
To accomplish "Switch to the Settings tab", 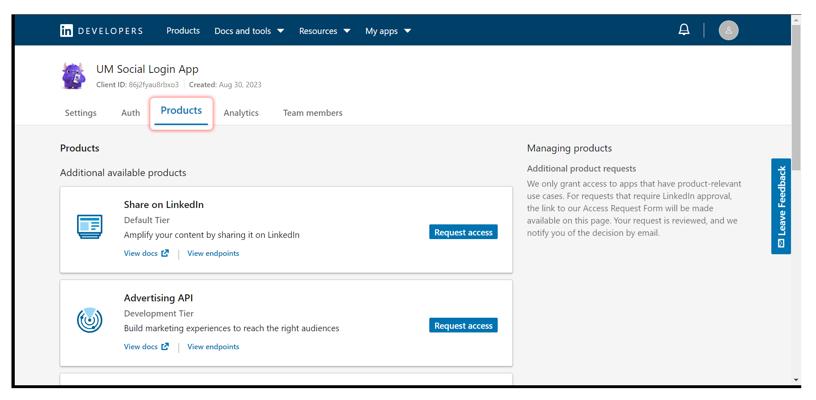I will point(81,113).
